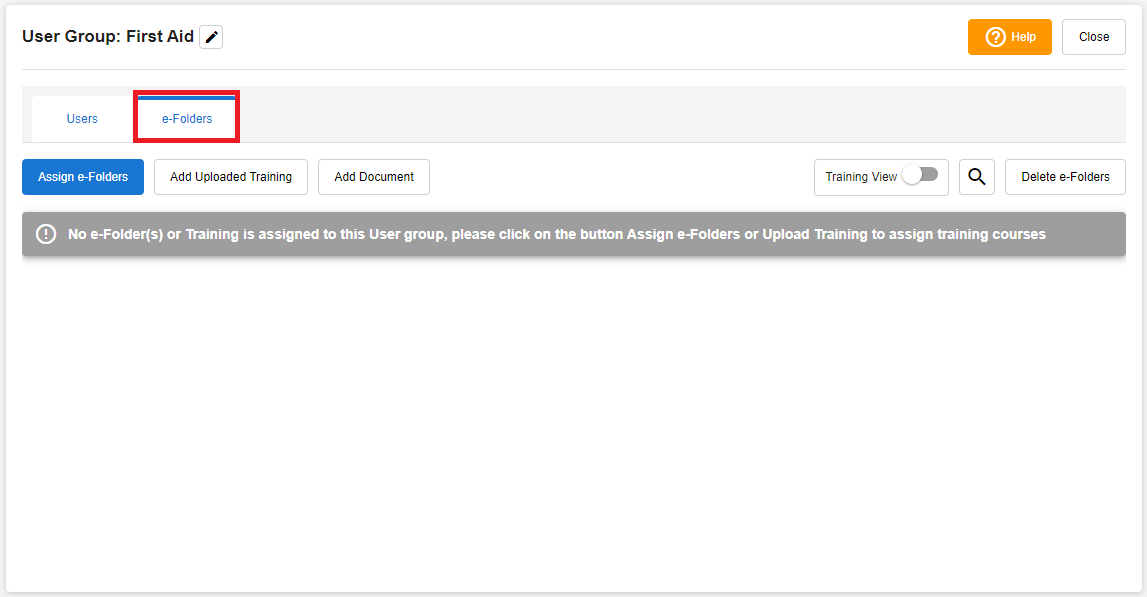This screenshot has width=1147, height=597.
Task: Switch to the Users tab
Action: coord(82,119)
